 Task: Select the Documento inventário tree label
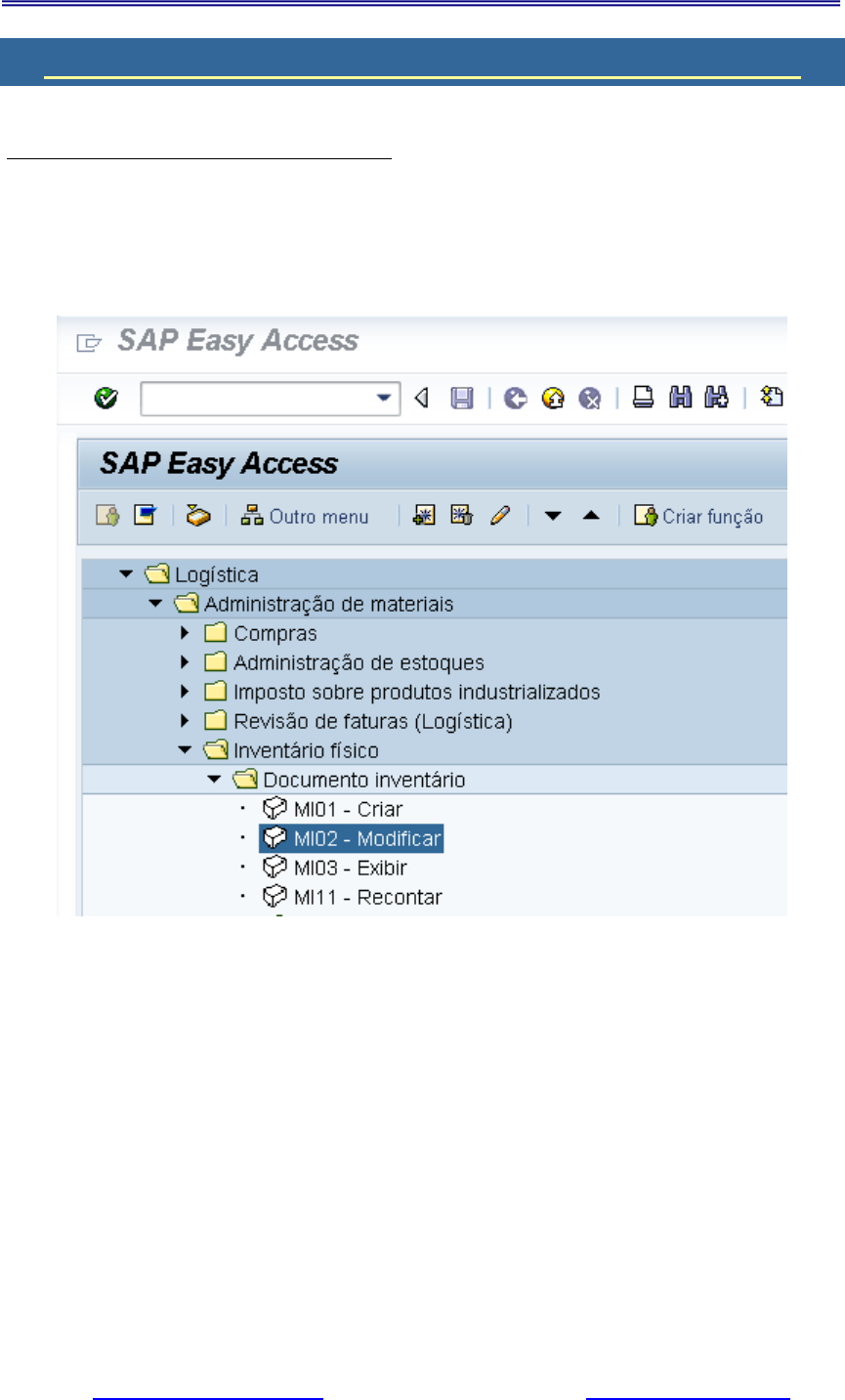pos(364,780)
